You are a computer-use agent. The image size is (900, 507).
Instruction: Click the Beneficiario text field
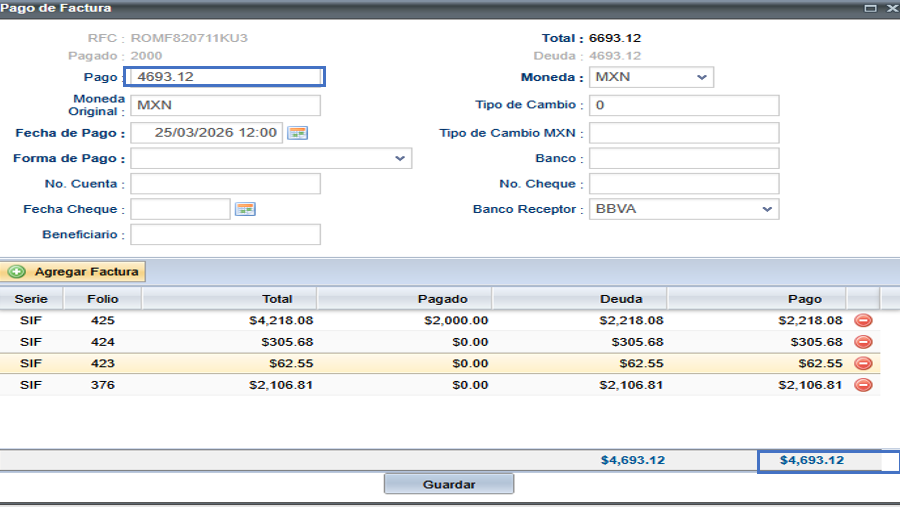click(225, 235)
